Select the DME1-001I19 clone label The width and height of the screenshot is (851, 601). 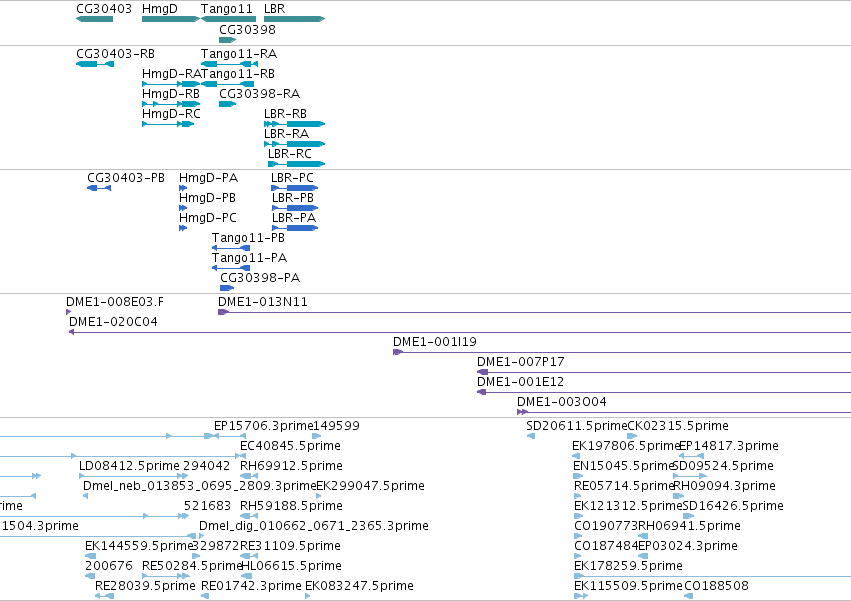click(435, 343)
